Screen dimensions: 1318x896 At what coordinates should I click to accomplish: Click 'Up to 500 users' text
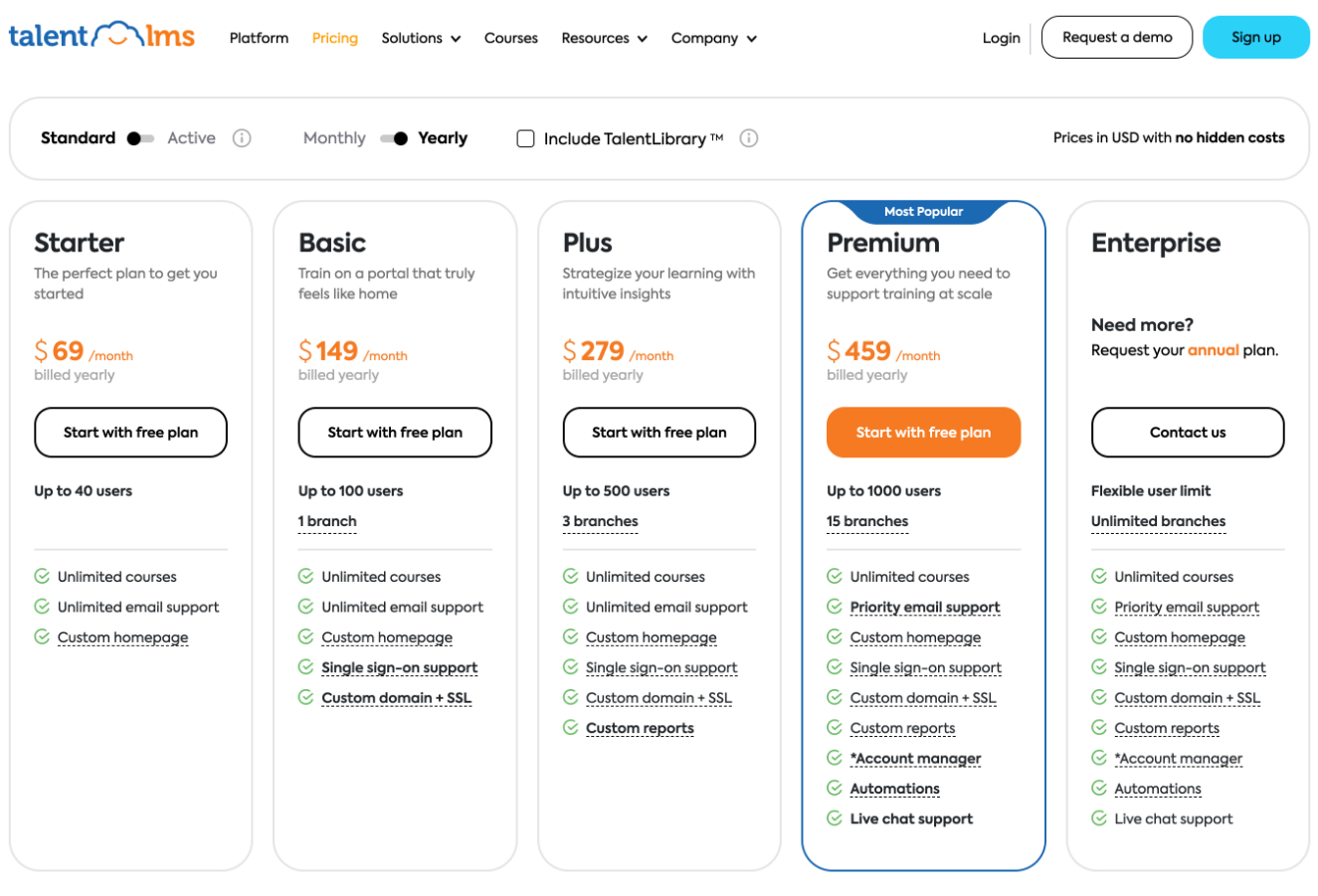[x=616, y=491]
